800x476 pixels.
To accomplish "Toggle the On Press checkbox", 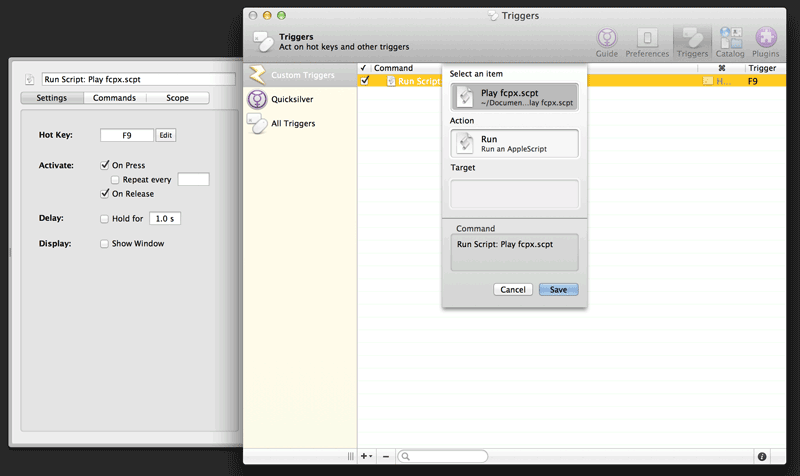I will pyautogui.click(x=105, y=165).
